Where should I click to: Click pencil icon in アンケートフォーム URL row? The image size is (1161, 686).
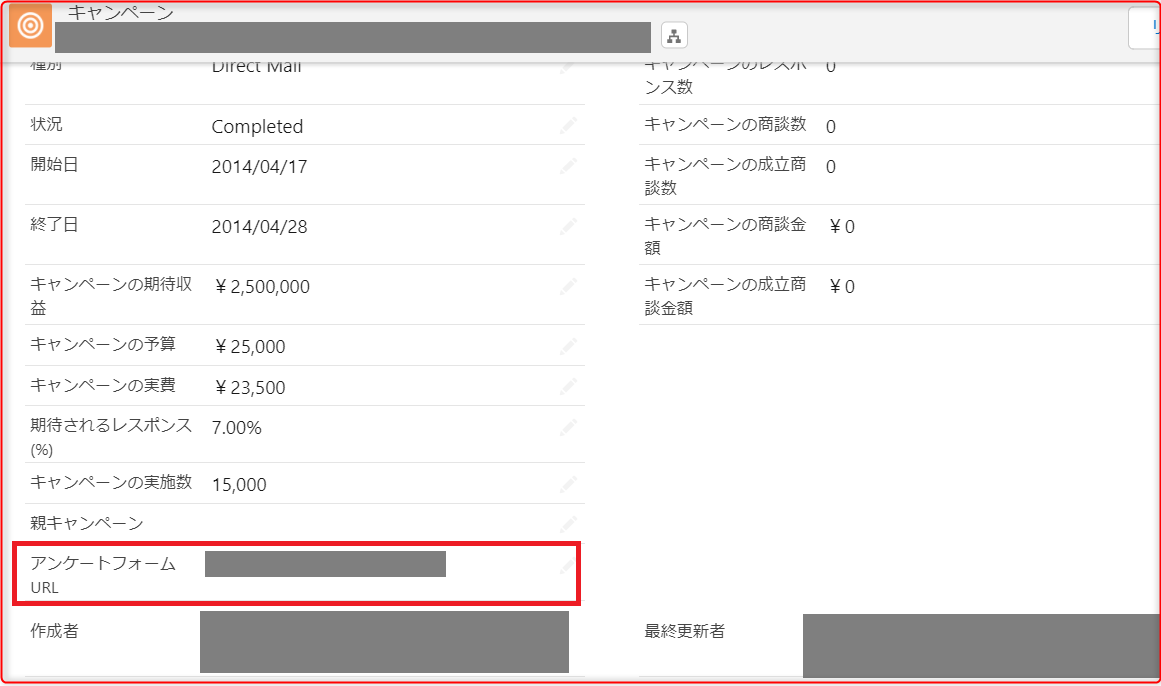point(568,565)
